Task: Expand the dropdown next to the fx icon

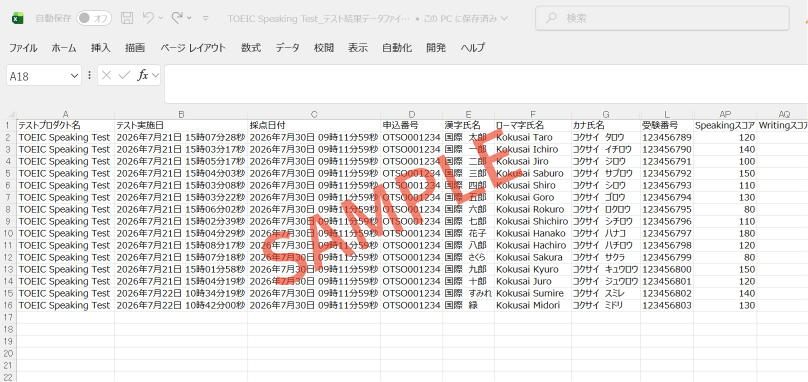Action: (155, 76)
